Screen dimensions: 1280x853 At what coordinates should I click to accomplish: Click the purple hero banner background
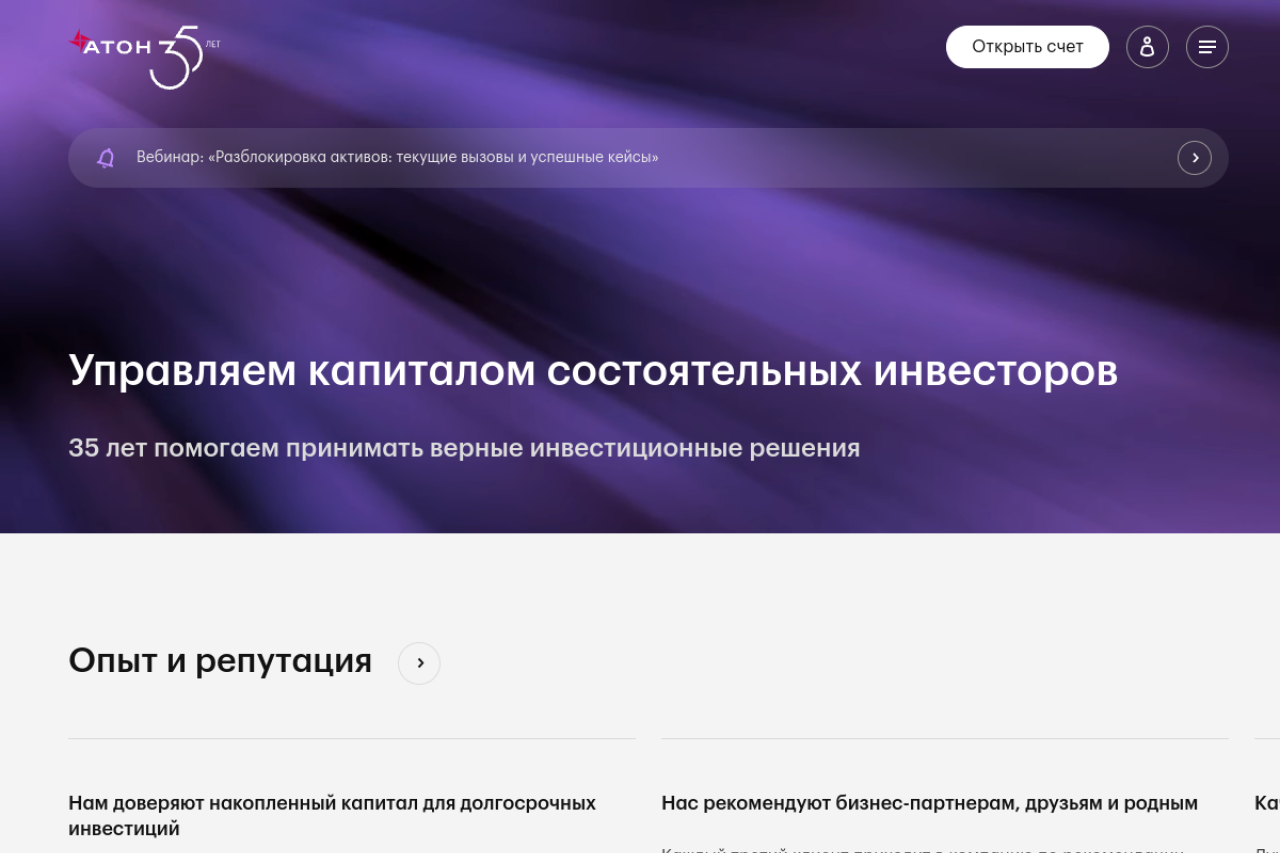tap(640, 260)
